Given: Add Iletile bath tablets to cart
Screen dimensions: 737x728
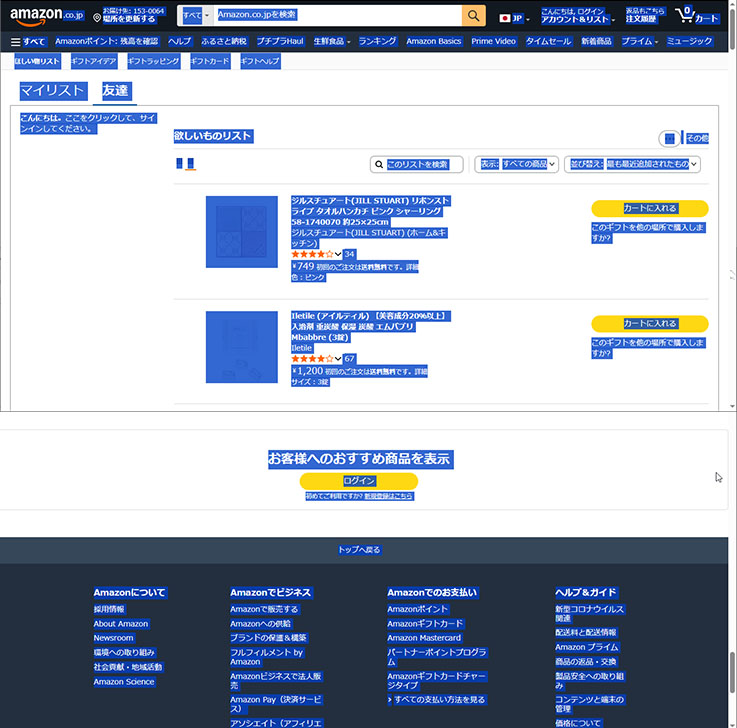Looking at the screenshot, I should point(650,323).
